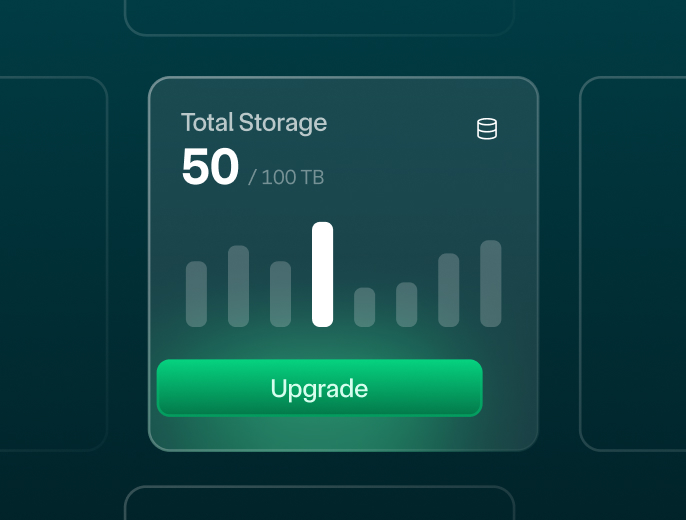Click the database storage icon
Screen dimensions: 686x520
486,129
